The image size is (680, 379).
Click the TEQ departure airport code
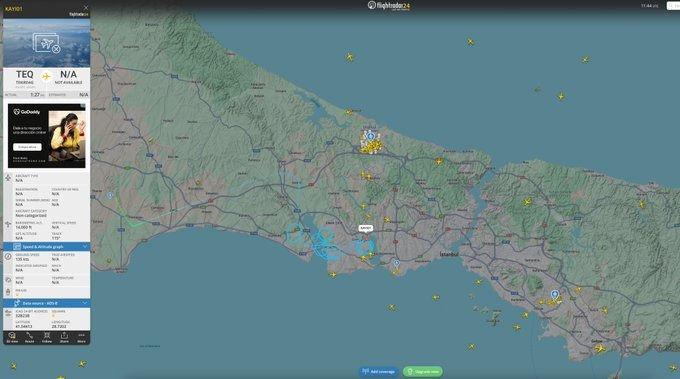pos(25,75)
